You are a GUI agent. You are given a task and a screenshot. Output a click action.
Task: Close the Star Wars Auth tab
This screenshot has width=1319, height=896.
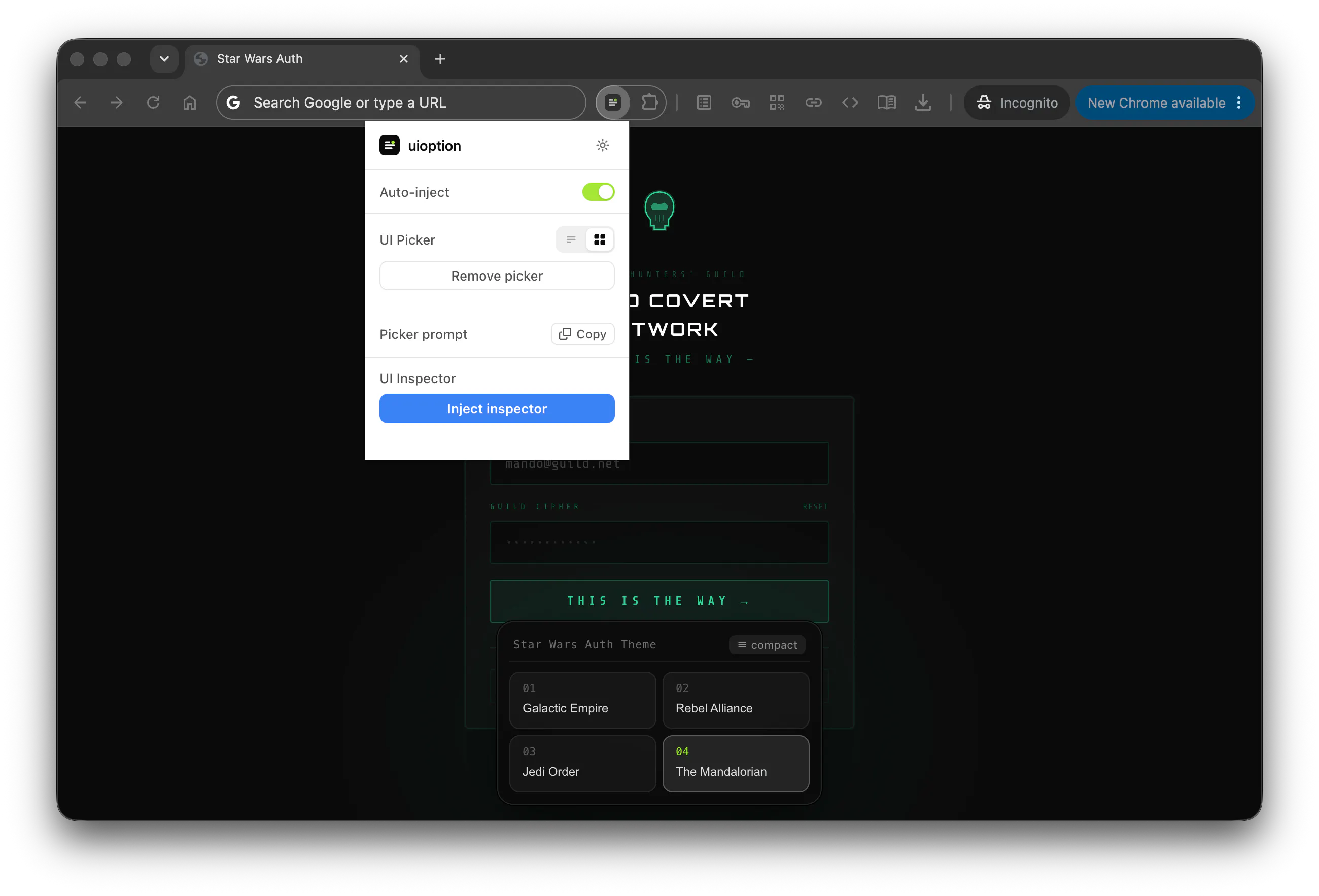[x=403, y=59]
